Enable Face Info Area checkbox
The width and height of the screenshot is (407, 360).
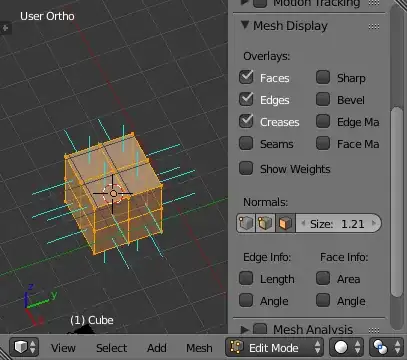[323, 278]
